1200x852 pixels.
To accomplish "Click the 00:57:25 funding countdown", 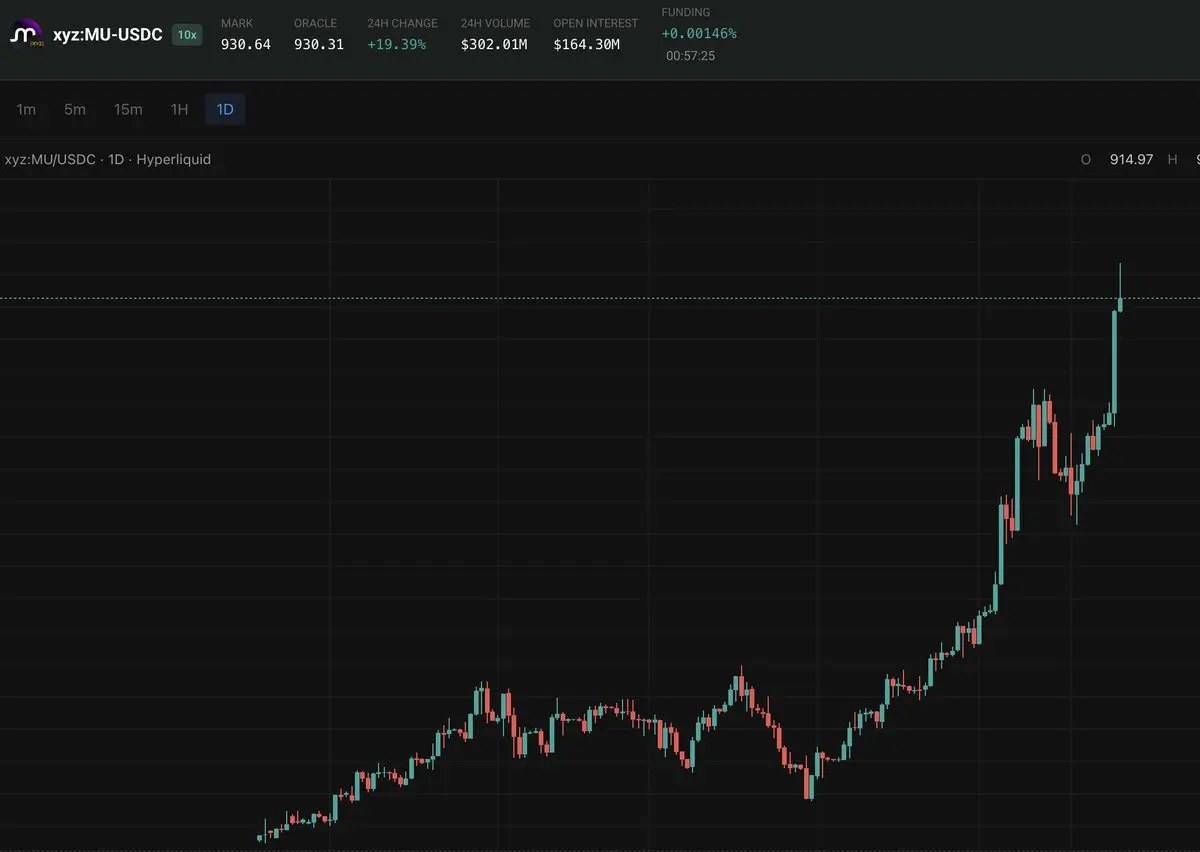I will pyautogui.click(x=690, y=56).
